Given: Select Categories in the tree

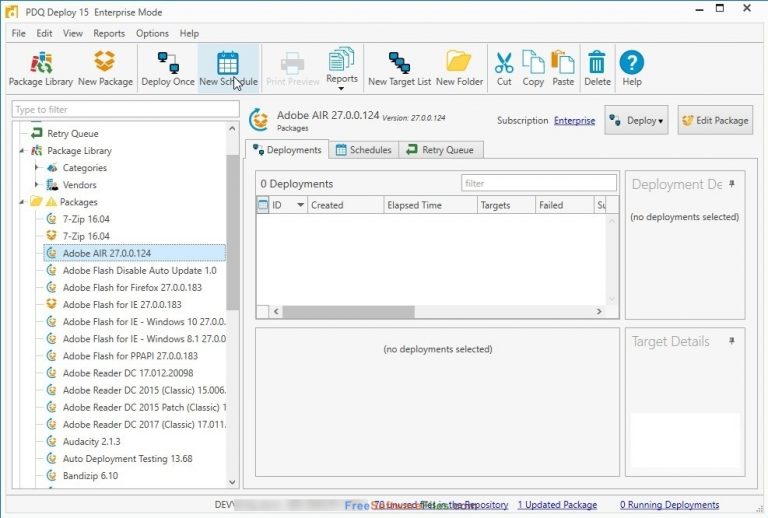Looking at the screenshot, I should click(x=84, y=168).
